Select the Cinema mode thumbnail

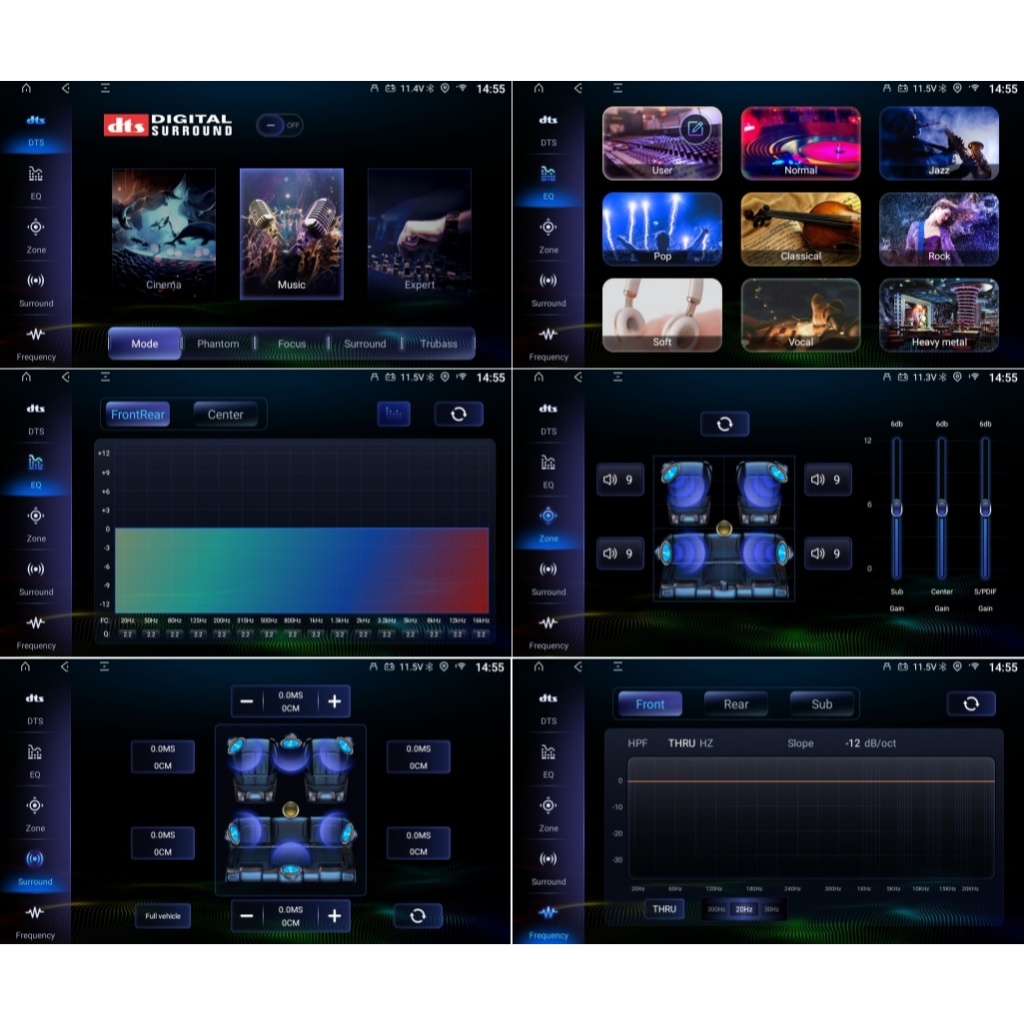[164, 233]
